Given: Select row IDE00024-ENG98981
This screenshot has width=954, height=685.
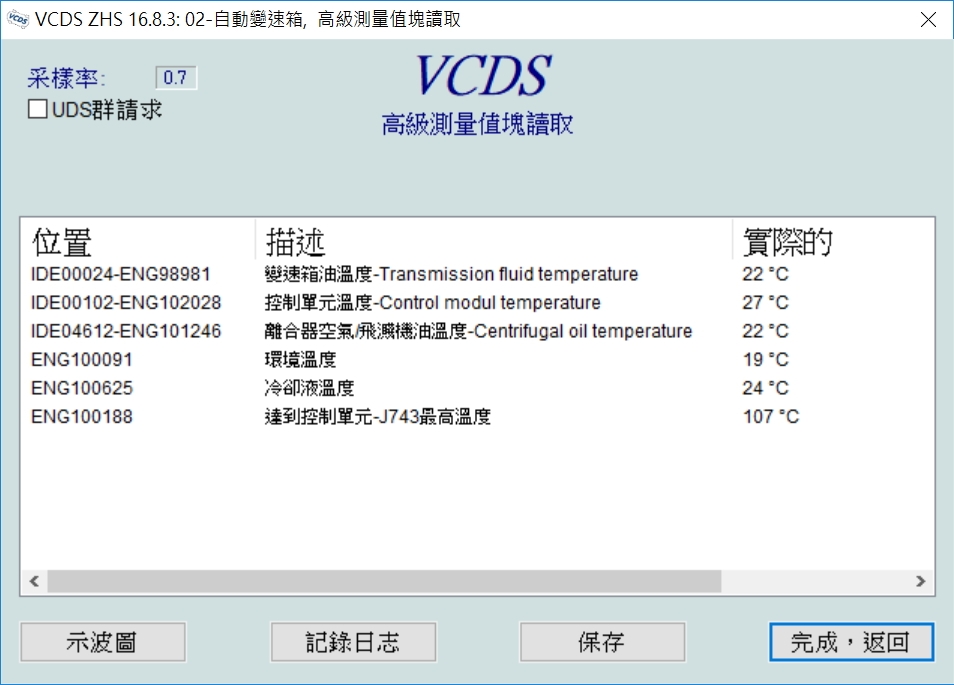Looking at the screenshot, I should point(477,274).
